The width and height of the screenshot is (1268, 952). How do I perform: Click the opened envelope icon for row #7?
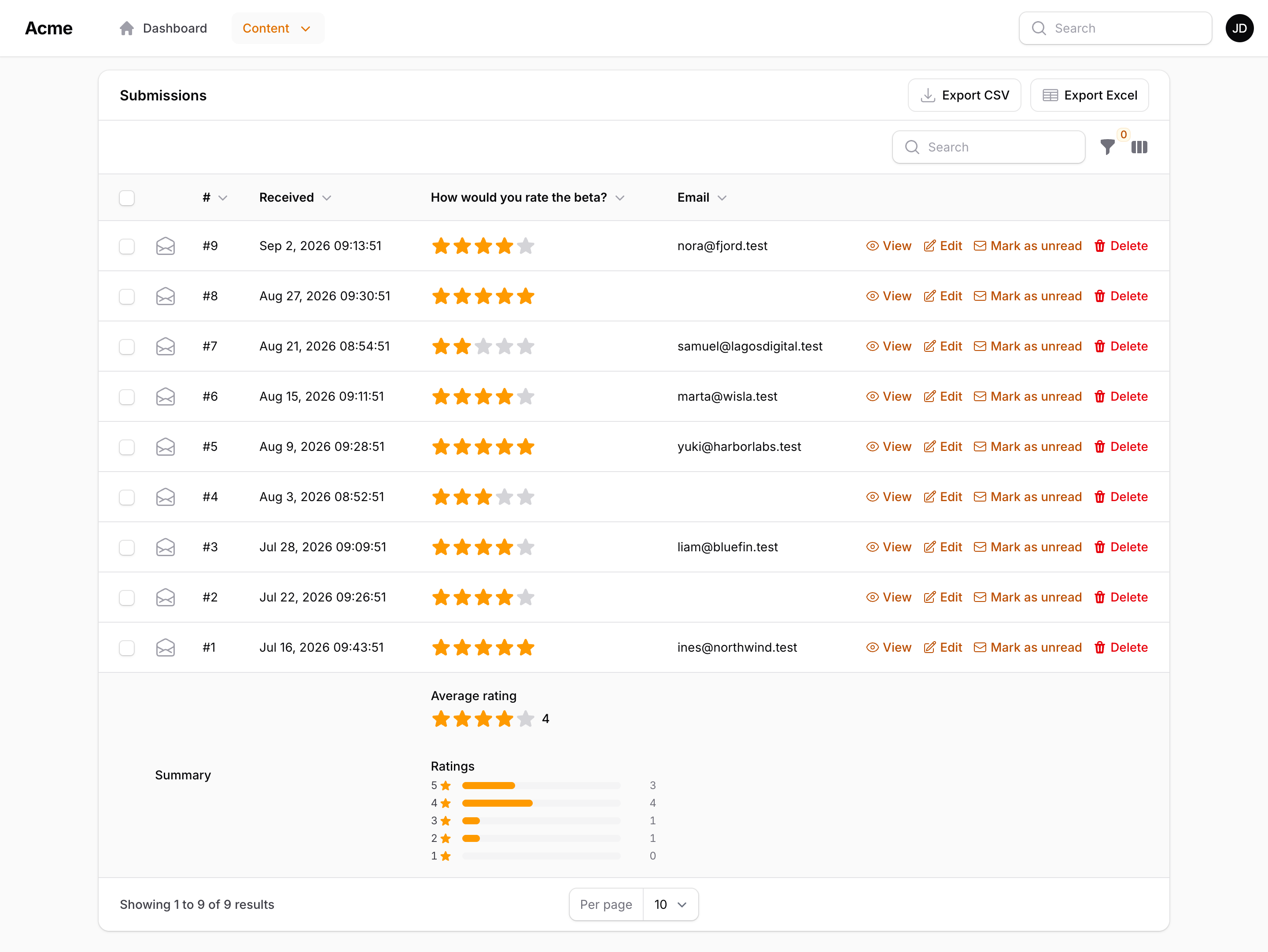(x=165, y=346)
